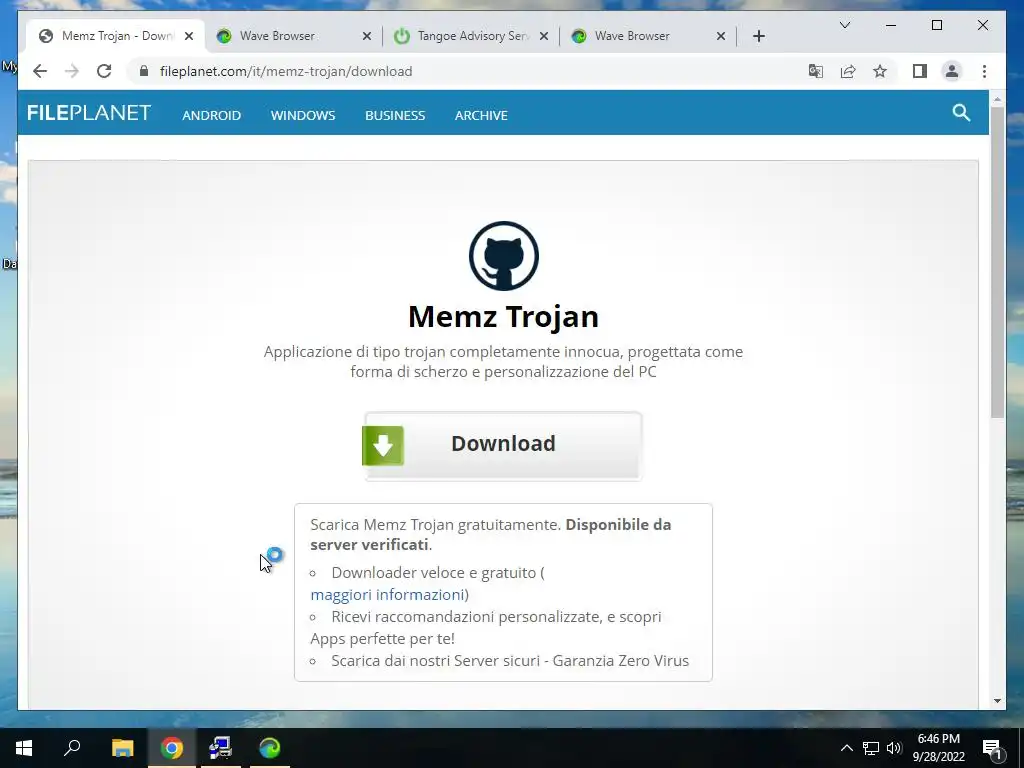
Task: Close the last Wave Browser tab
Action: tap(721, 36)
